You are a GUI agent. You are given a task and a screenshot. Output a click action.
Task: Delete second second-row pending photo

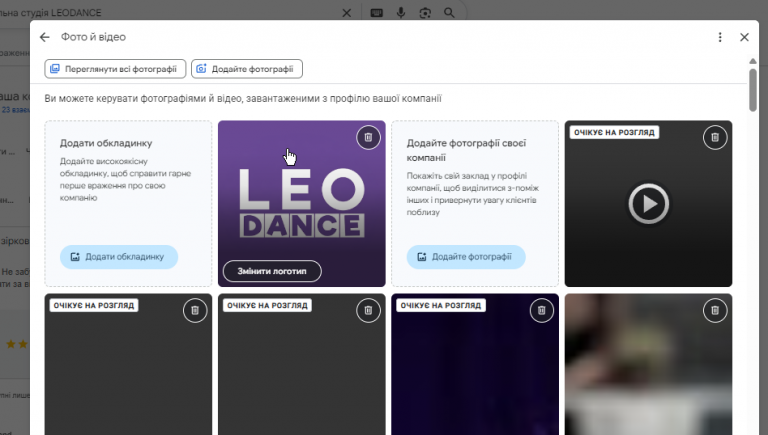368,311
